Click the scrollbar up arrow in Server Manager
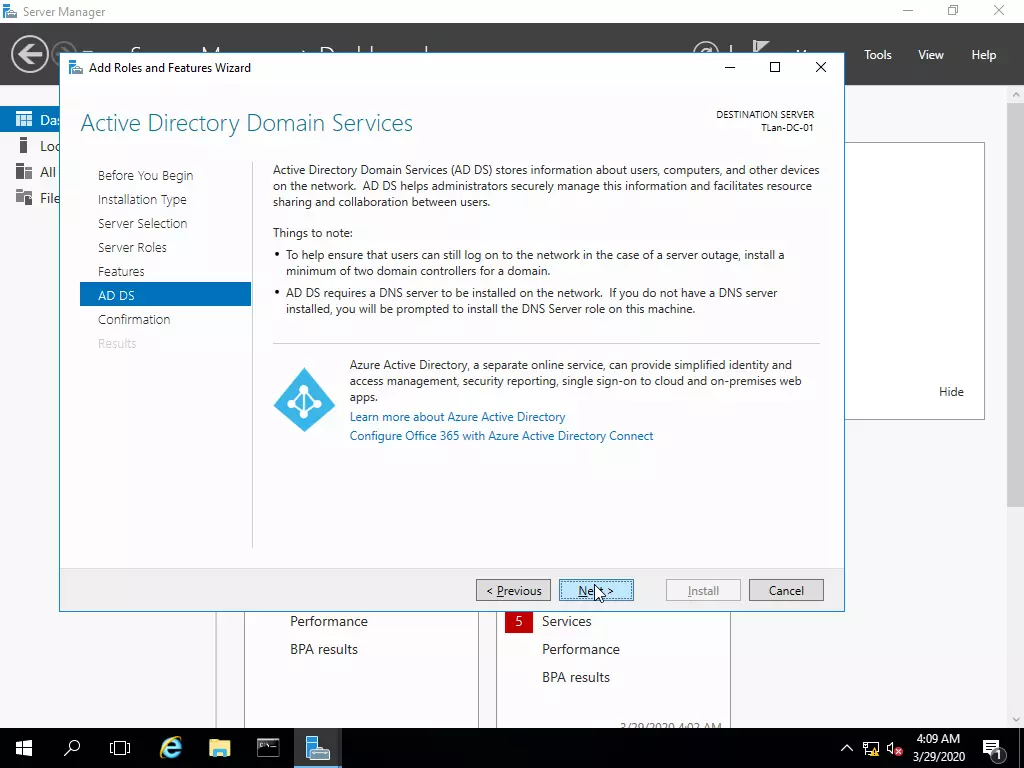 (1016, 94)
